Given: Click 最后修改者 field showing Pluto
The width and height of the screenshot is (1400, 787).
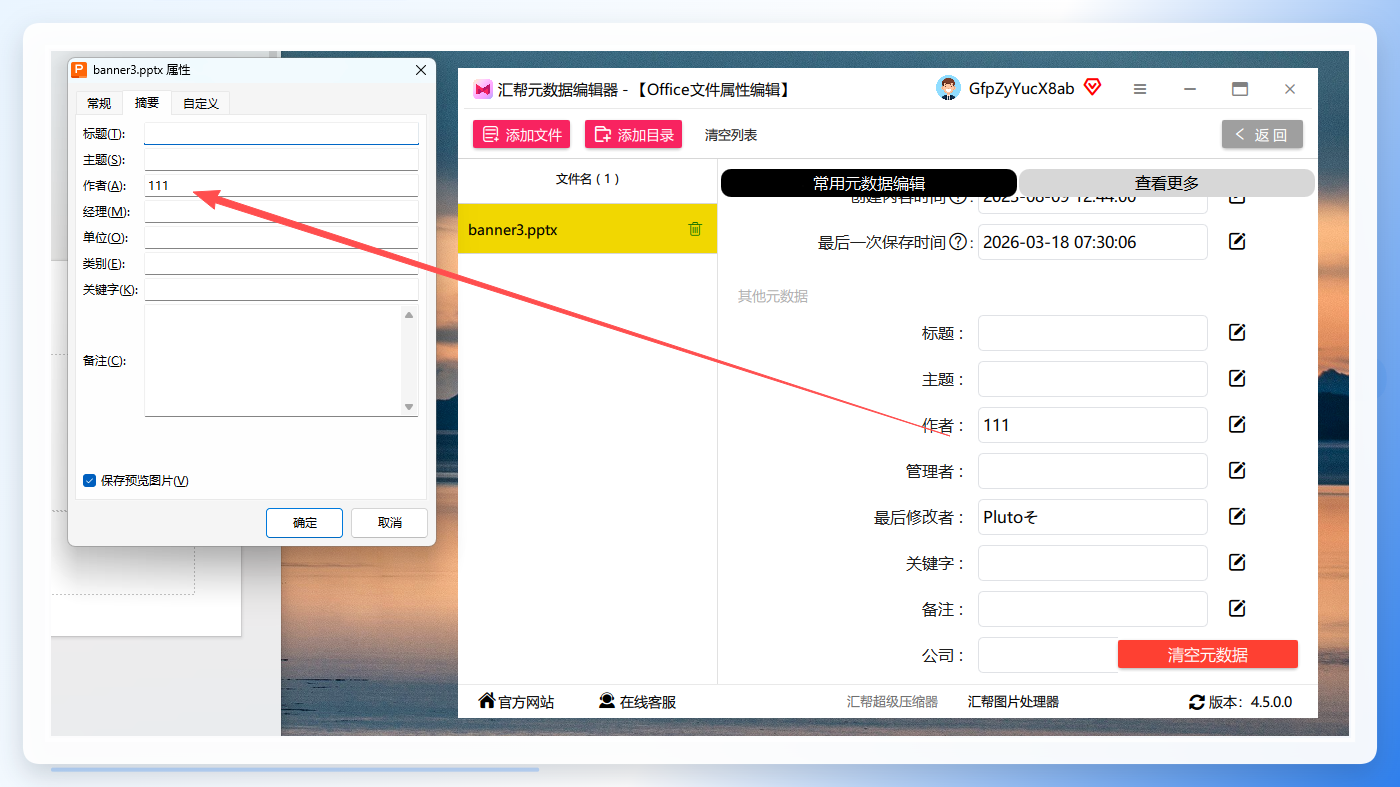Looking at the screenshot, I should (1093, 517).
